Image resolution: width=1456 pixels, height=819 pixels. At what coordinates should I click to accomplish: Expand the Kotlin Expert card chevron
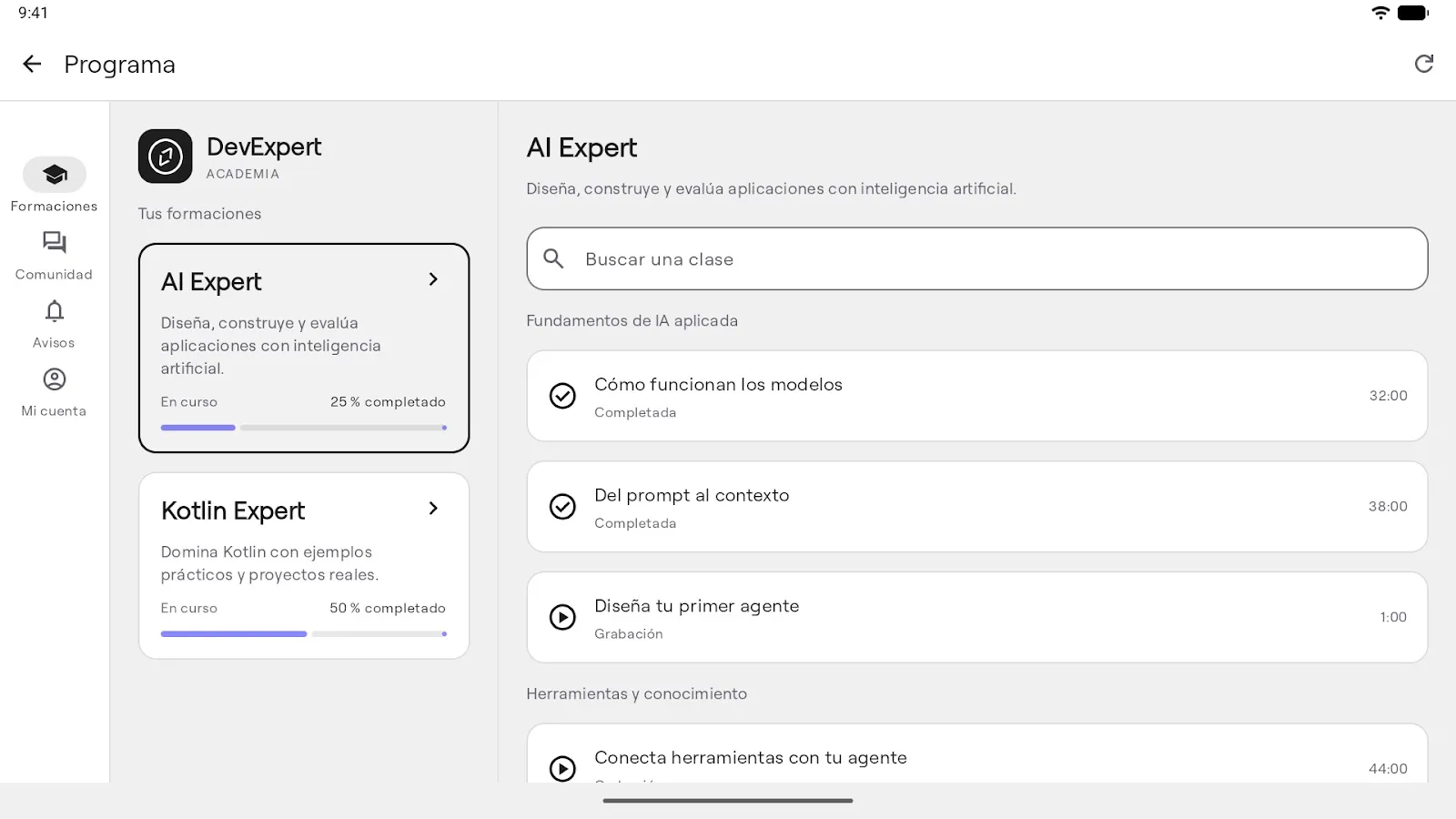(x=433, y=508)
